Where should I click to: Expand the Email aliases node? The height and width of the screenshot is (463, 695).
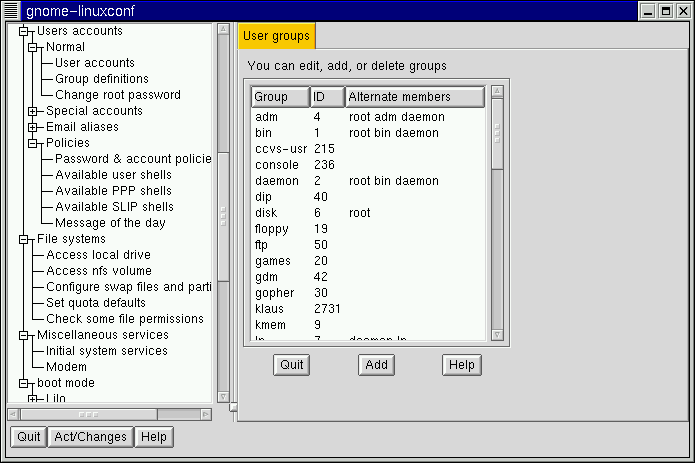pos(32,127)
